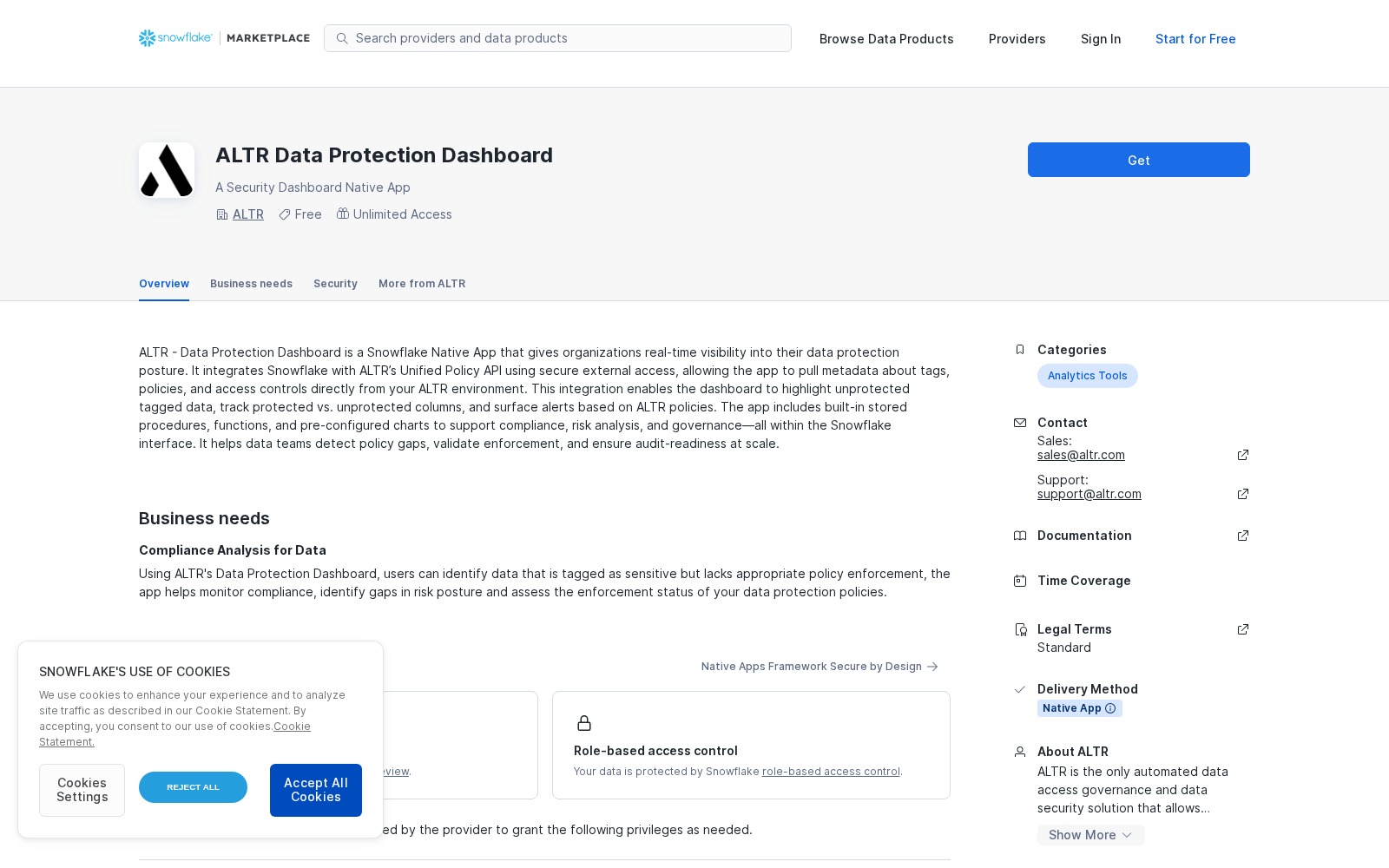Switch to the Business needs tab

(251, 284)
